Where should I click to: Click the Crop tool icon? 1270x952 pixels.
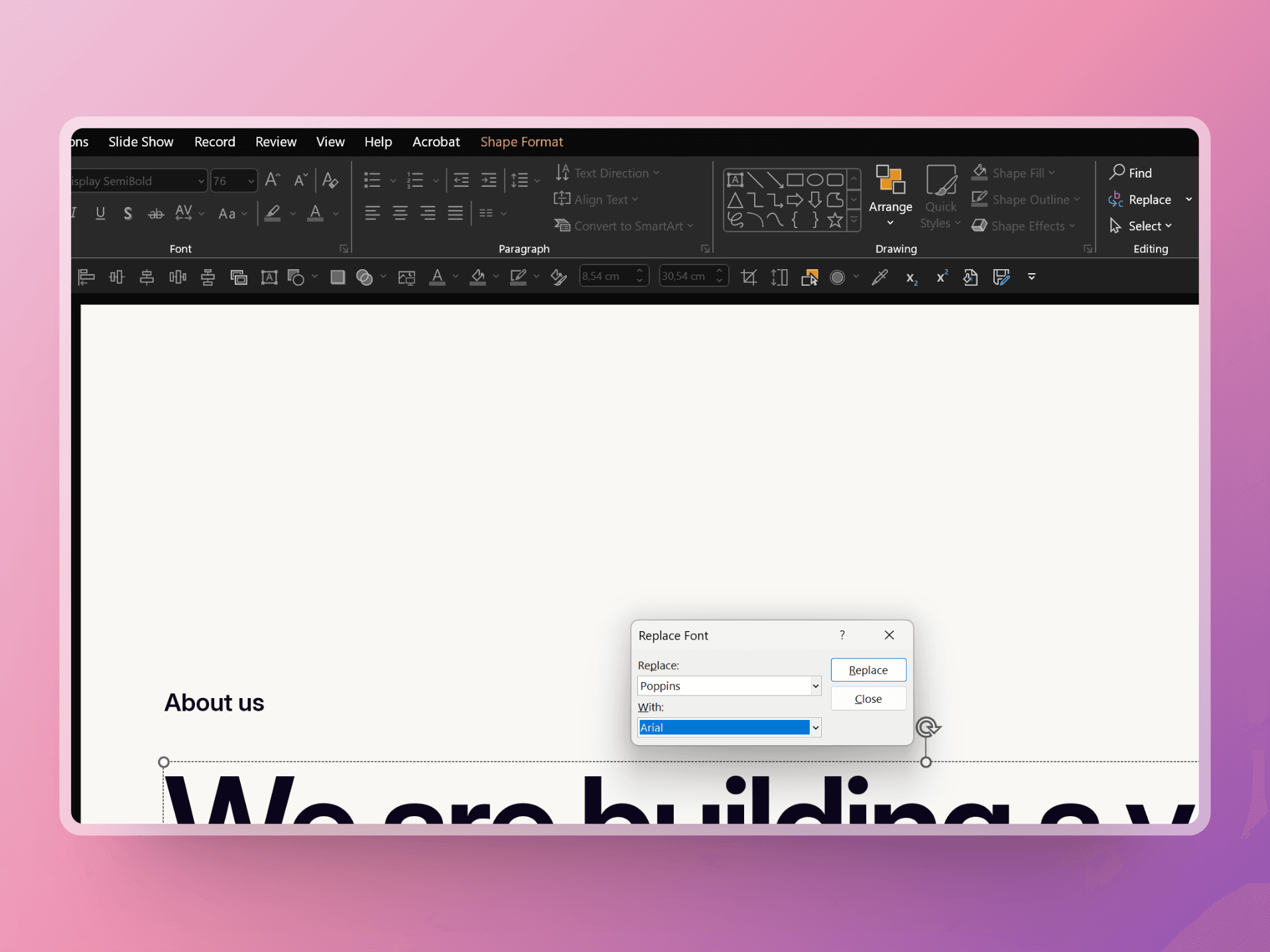pos(749,277)
